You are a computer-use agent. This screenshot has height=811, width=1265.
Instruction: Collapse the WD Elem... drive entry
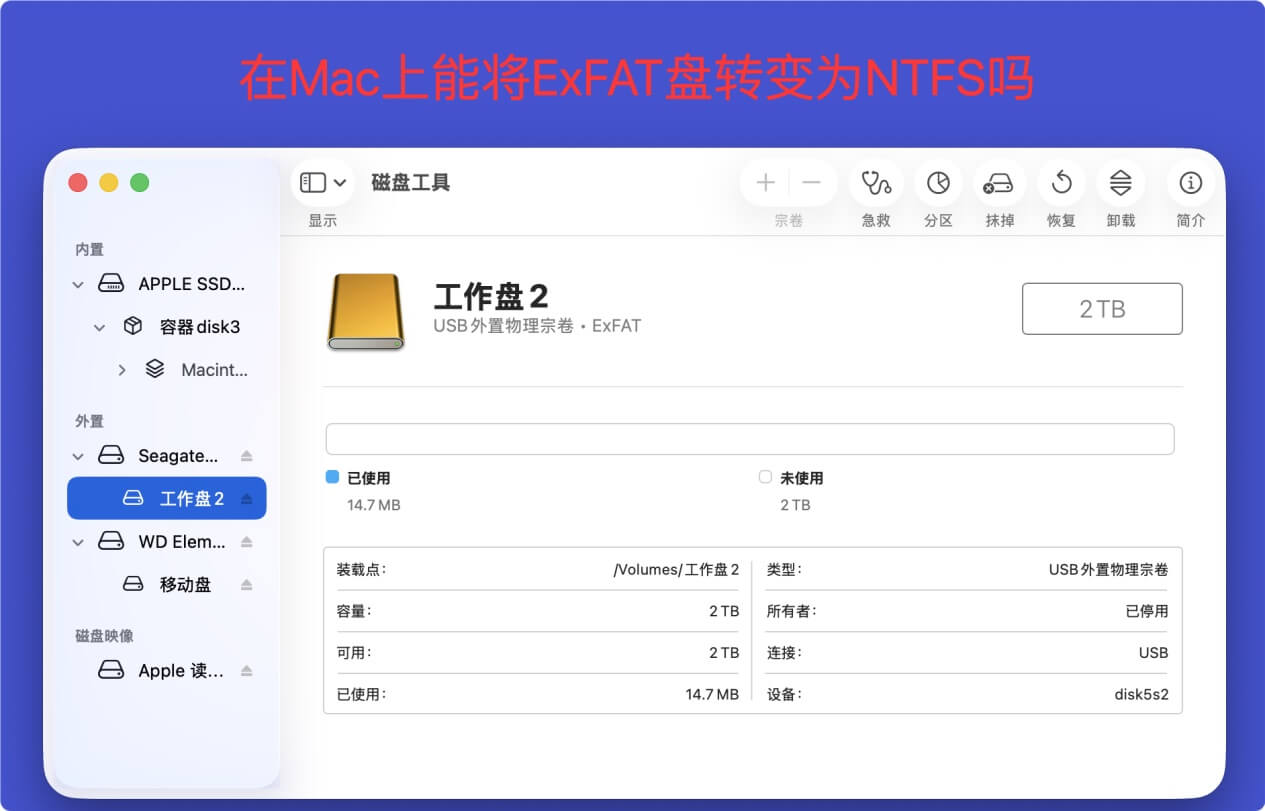point(77,541)
